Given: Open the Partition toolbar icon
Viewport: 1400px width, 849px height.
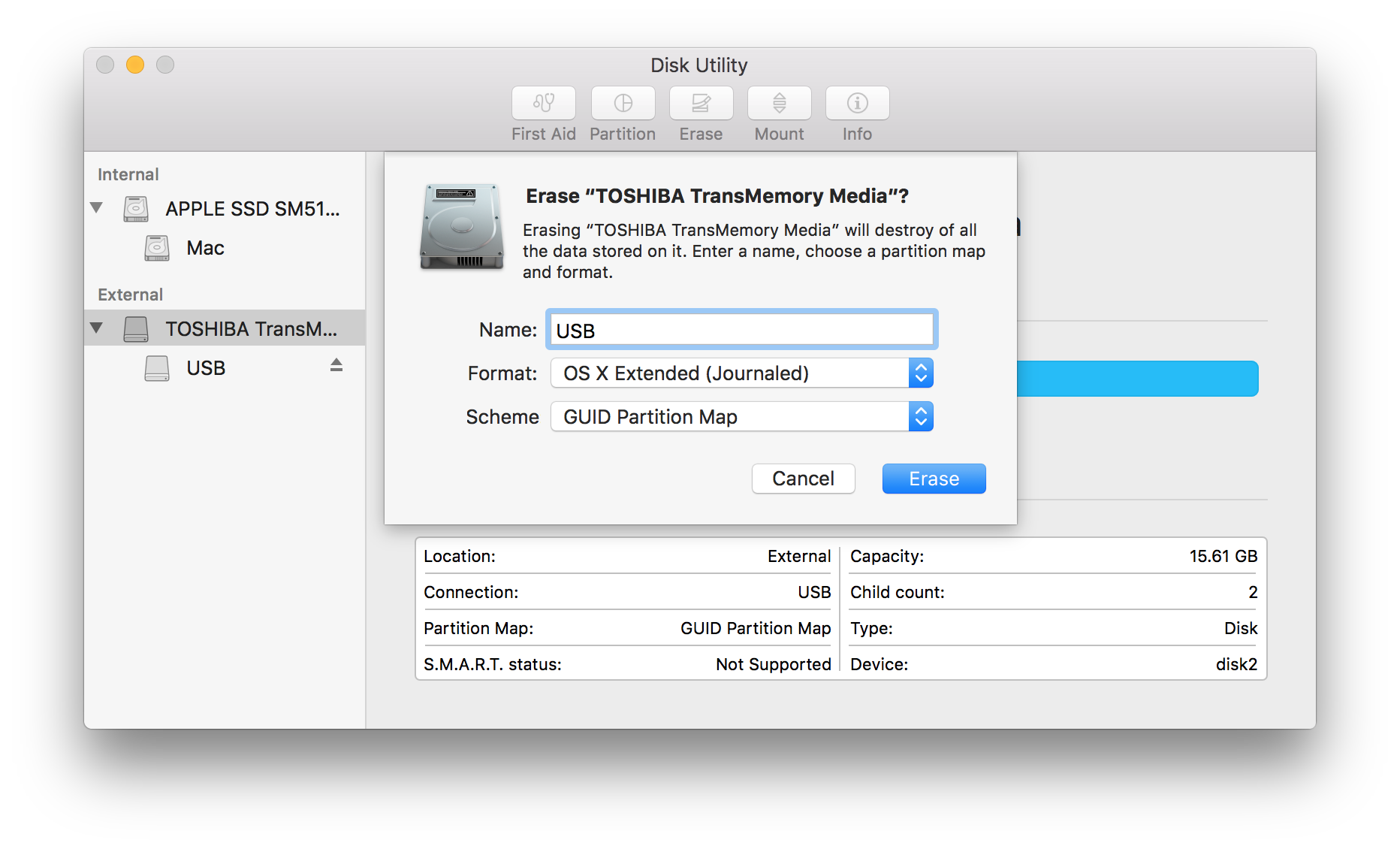Looking at the screenshot, I should click(623, 103).
